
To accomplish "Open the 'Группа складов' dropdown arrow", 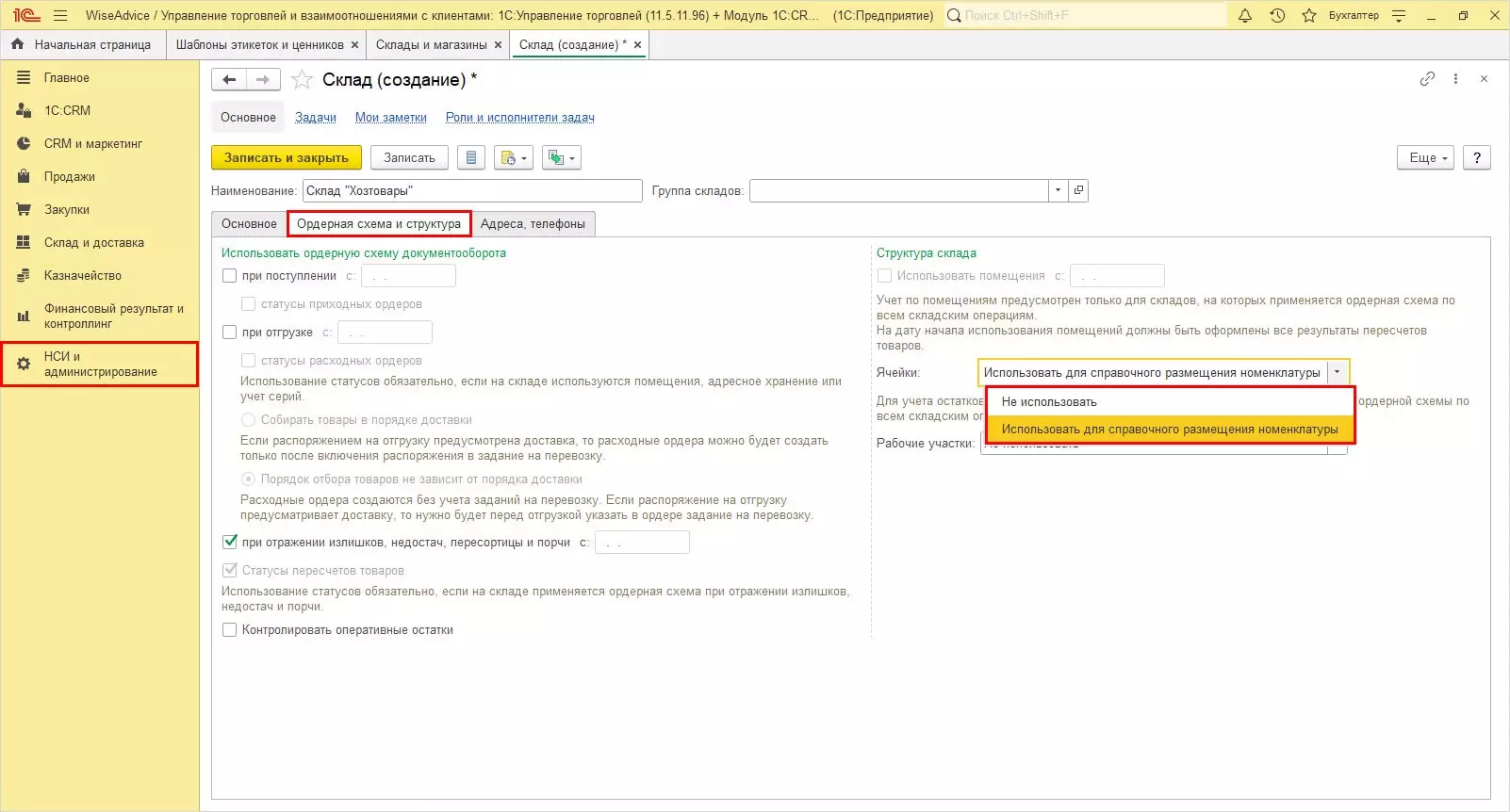I will pyautogui.click(x=1058, y=190).
